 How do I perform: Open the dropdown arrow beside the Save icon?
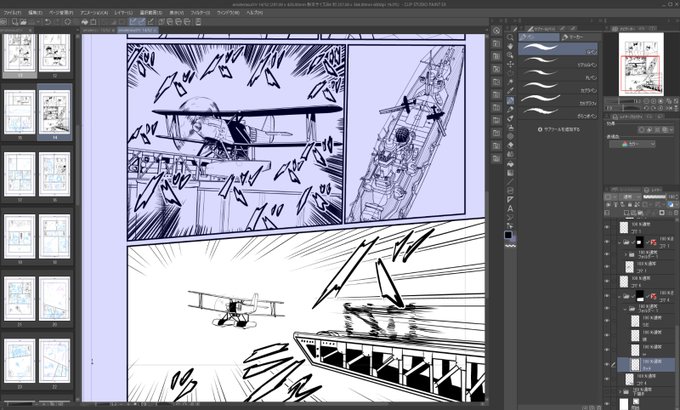coord(37,22)
